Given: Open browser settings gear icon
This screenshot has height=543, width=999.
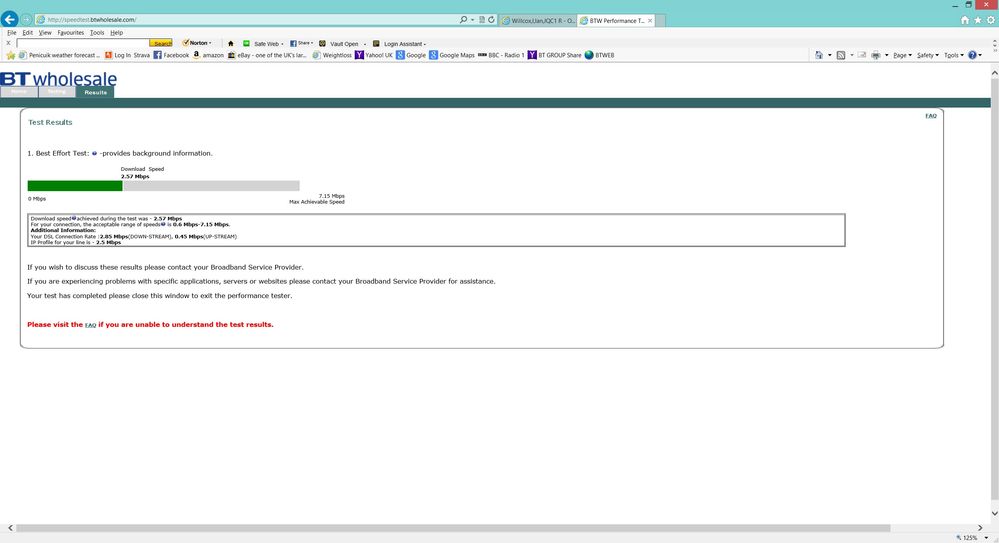Looking at the screenshot, I should tap(991, 20).
